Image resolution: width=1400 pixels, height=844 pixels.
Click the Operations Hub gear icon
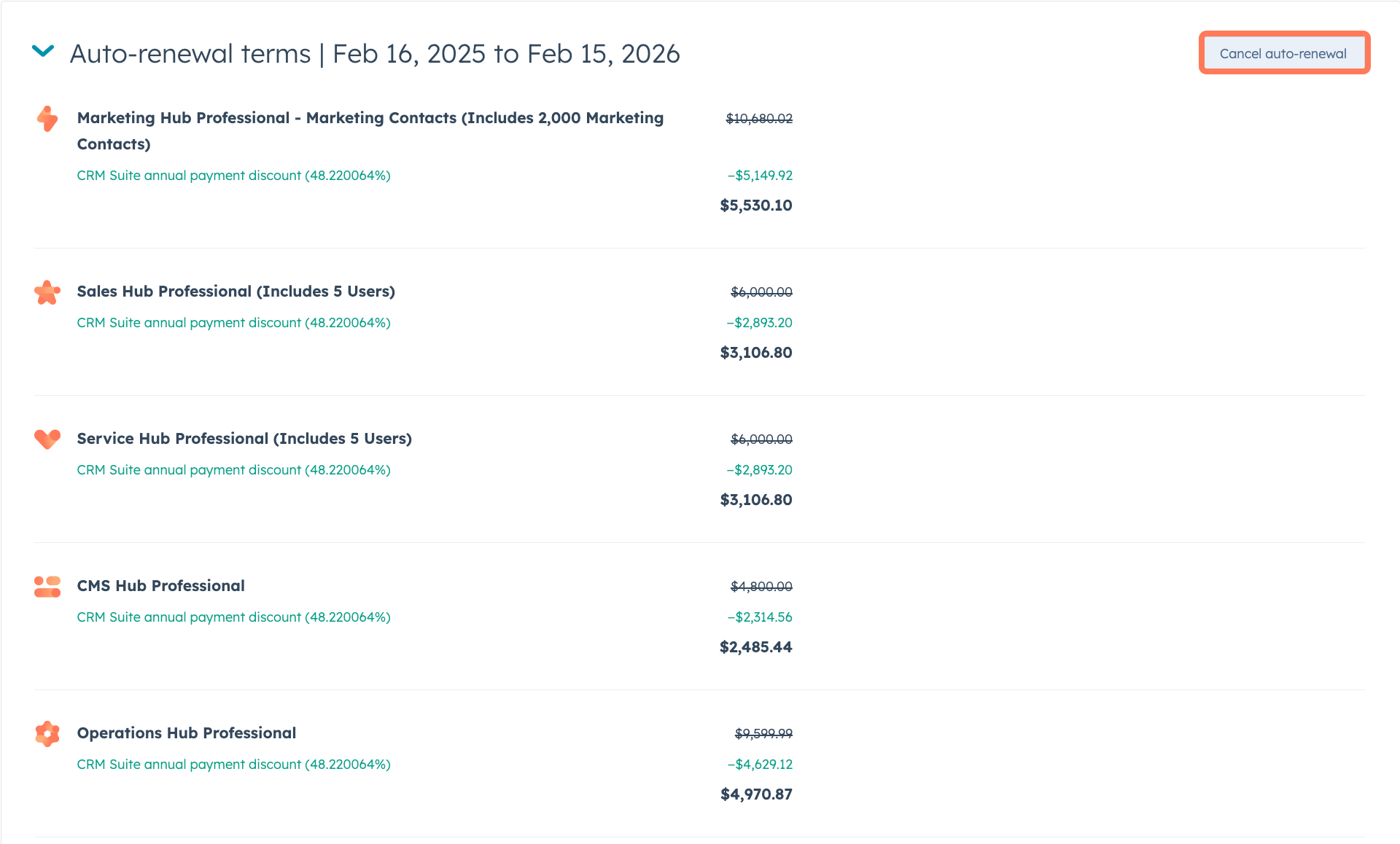tap(47, 734)
